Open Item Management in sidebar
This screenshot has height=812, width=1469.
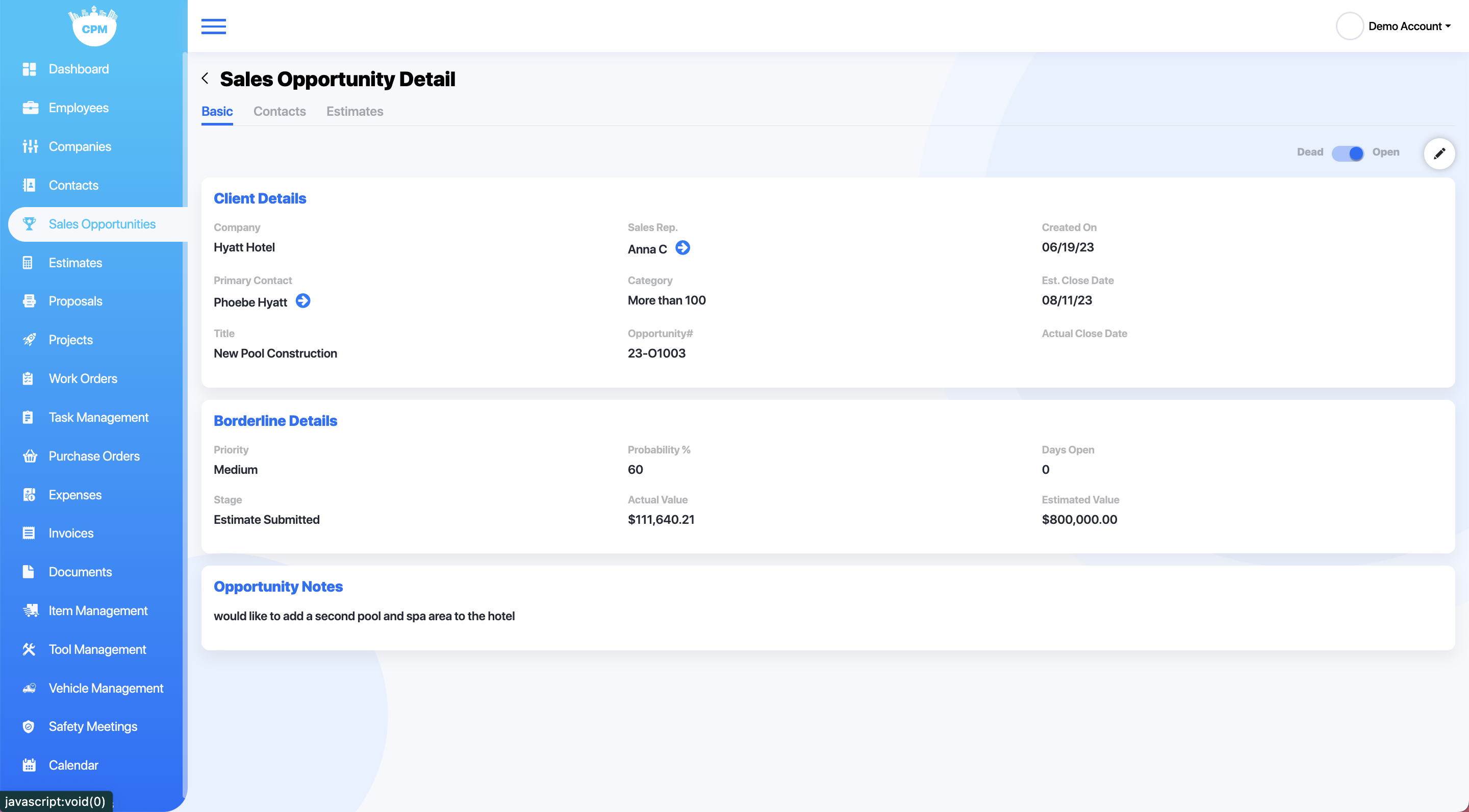[x=98, y=611]
